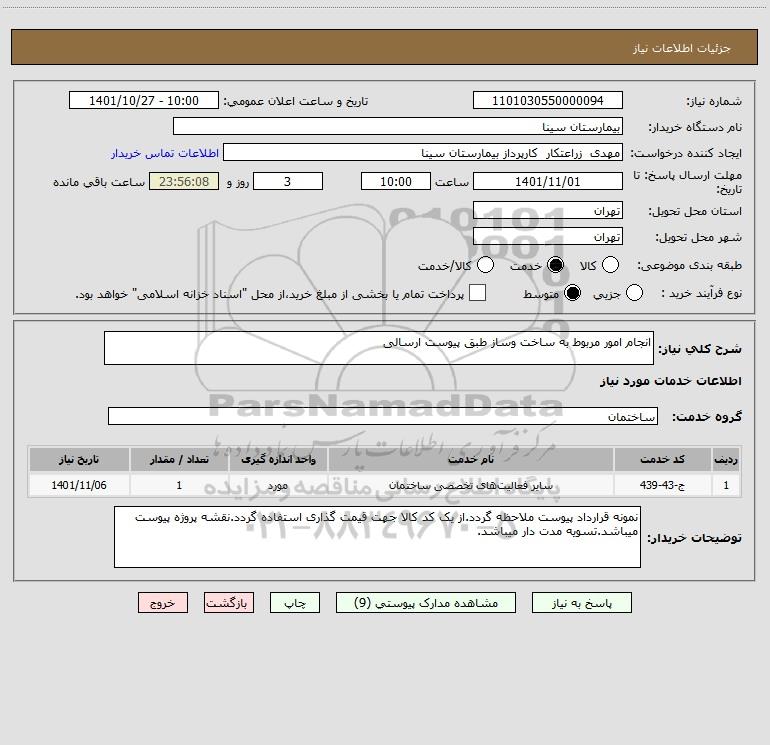
Task: Click the واحد اندازه گیری column header
Action: (x=278, y=460)
